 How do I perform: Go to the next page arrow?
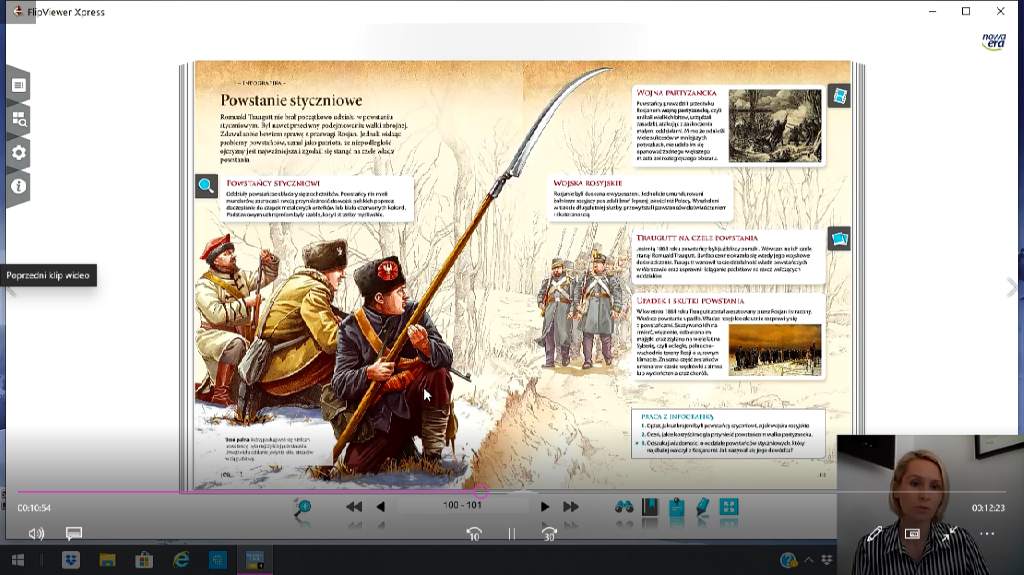coord(545,507)
